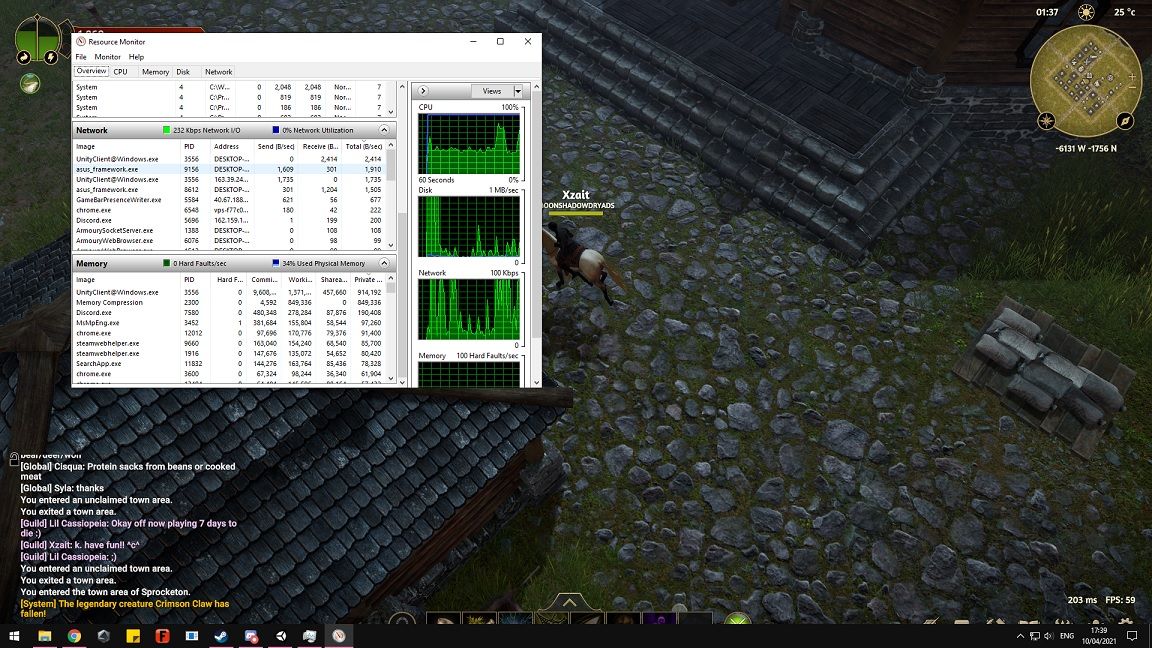
Task: Open the Monitor menu
Action: 107,57
